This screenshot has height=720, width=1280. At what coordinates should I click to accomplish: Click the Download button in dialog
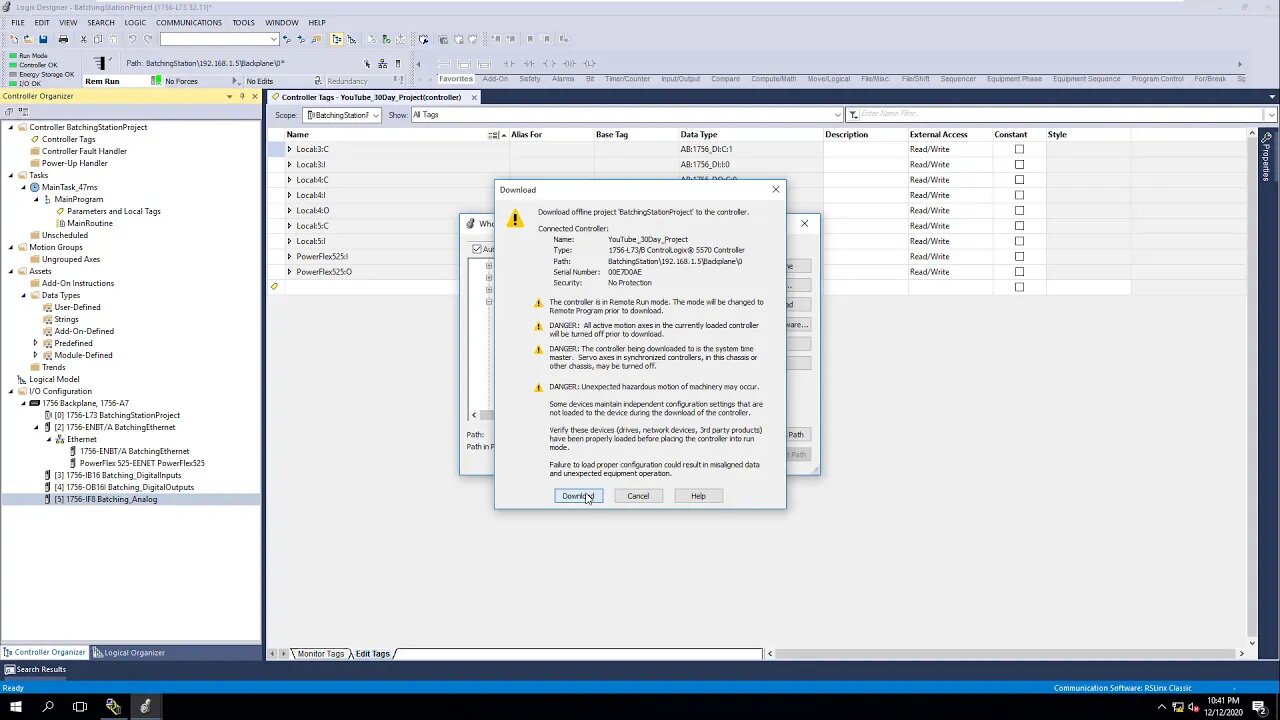click(x=578, y=496)
